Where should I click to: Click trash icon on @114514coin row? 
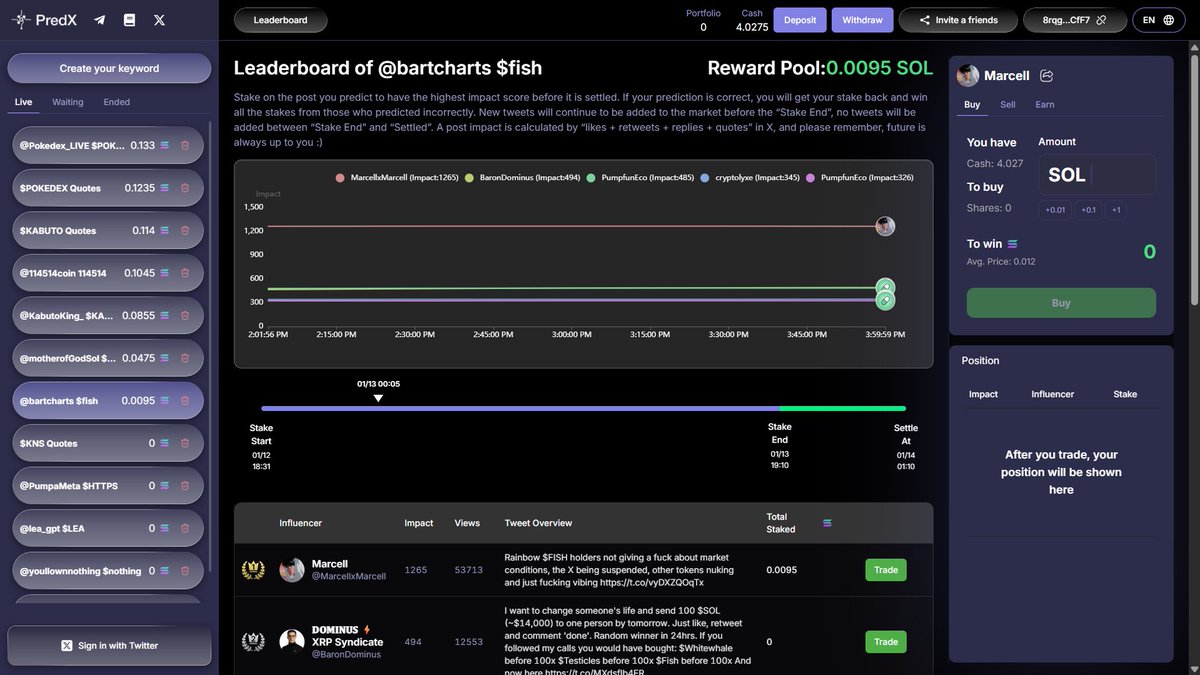pyautogui.click(x=185, y=273)
